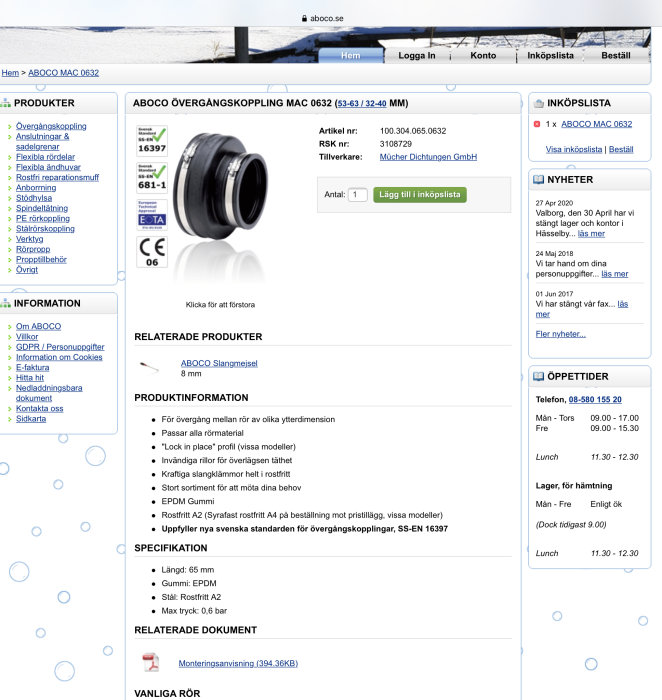Click the aboco.se address bar
This screenshot has height=700, width=662.
click(322, 18)
